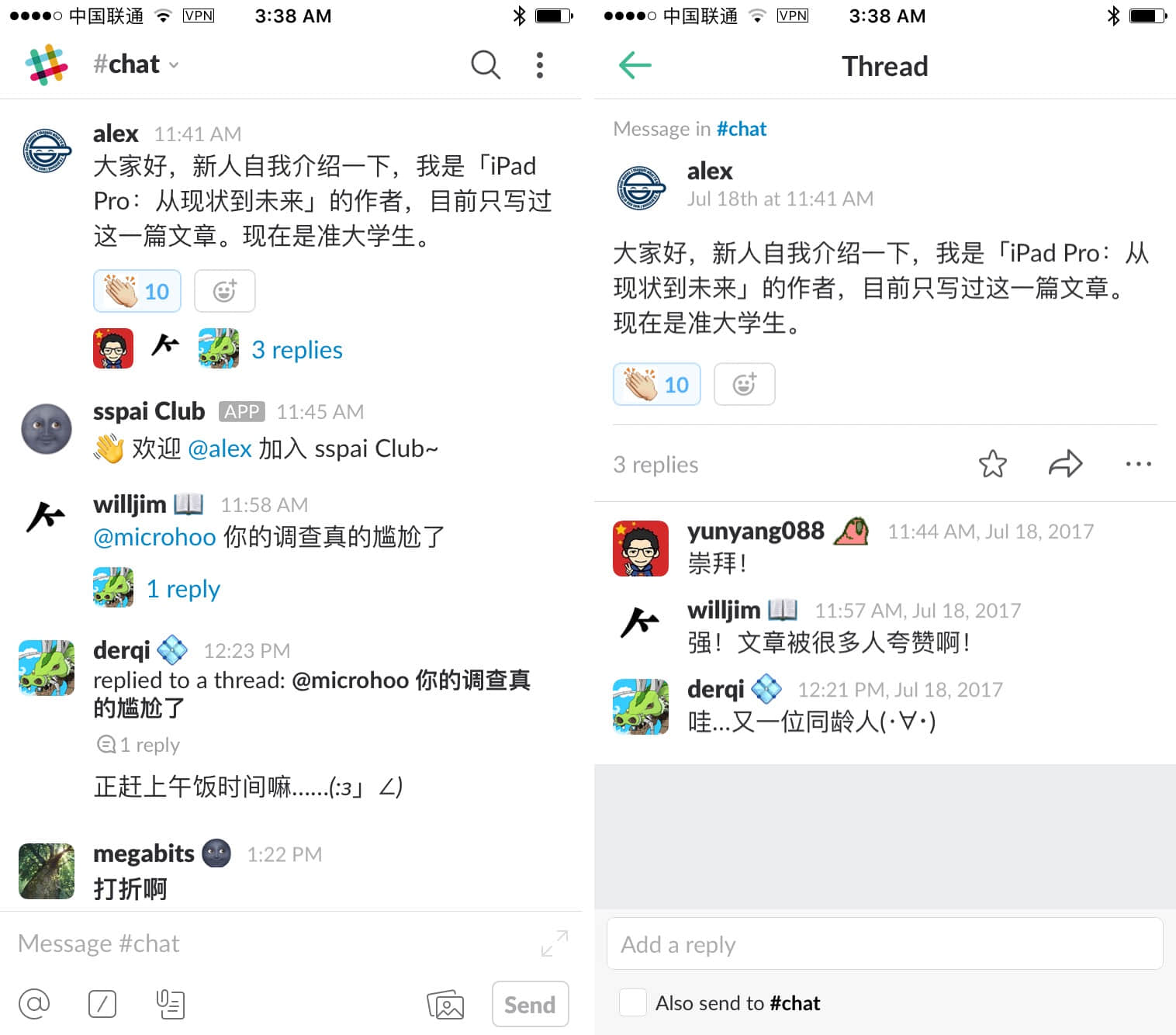Tap the Slack logo in the #chat header
1176x1035 pixels.
[47, 65]
